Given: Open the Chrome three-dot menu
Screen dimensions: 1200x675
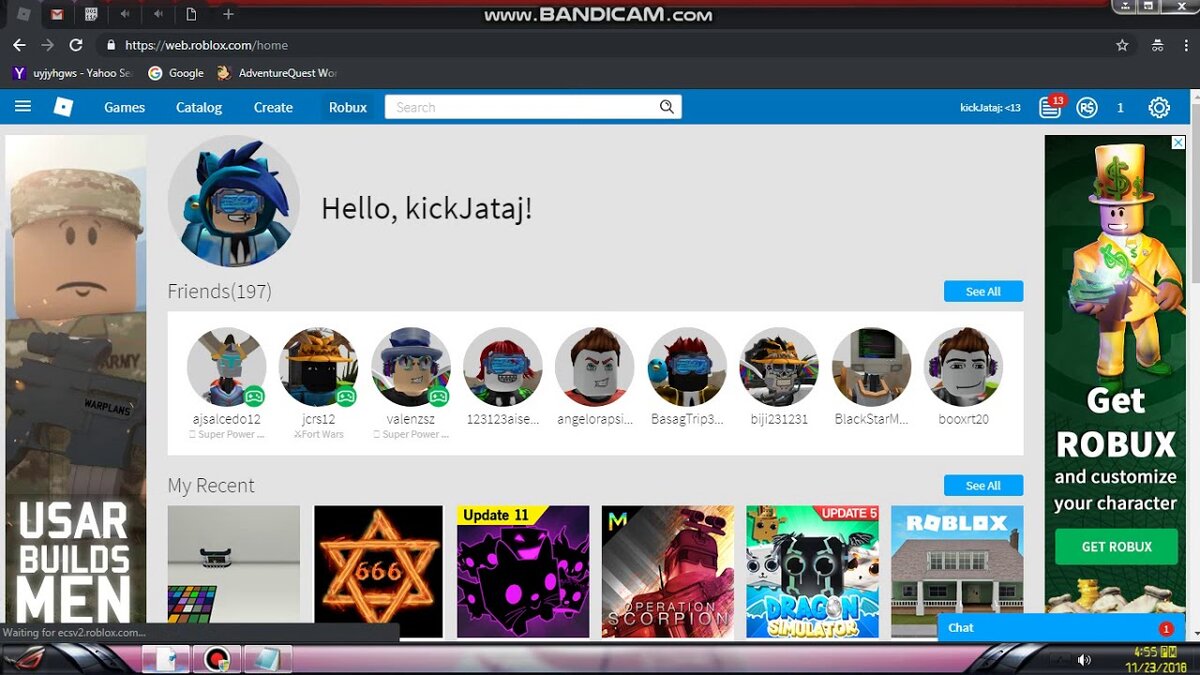Looking at the screenshot, I should [x=1185, y=45].
